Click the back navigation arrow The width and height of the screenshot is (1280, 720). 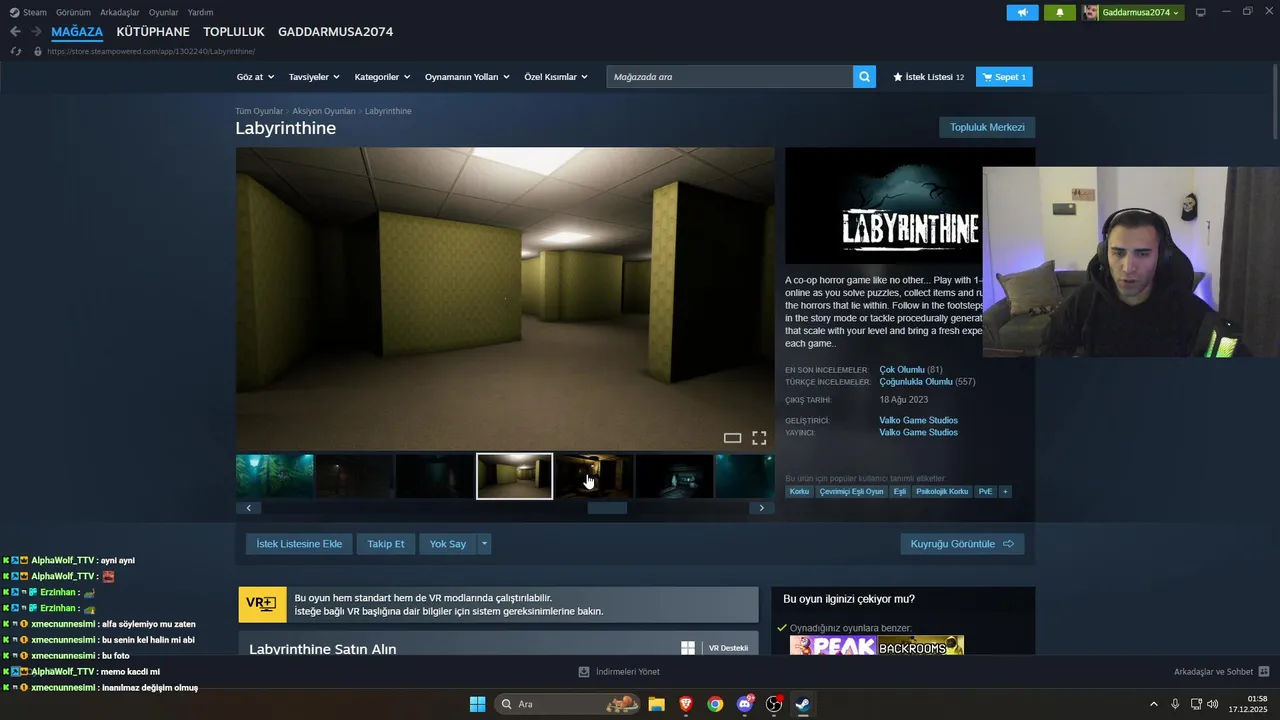coord(15,32)
